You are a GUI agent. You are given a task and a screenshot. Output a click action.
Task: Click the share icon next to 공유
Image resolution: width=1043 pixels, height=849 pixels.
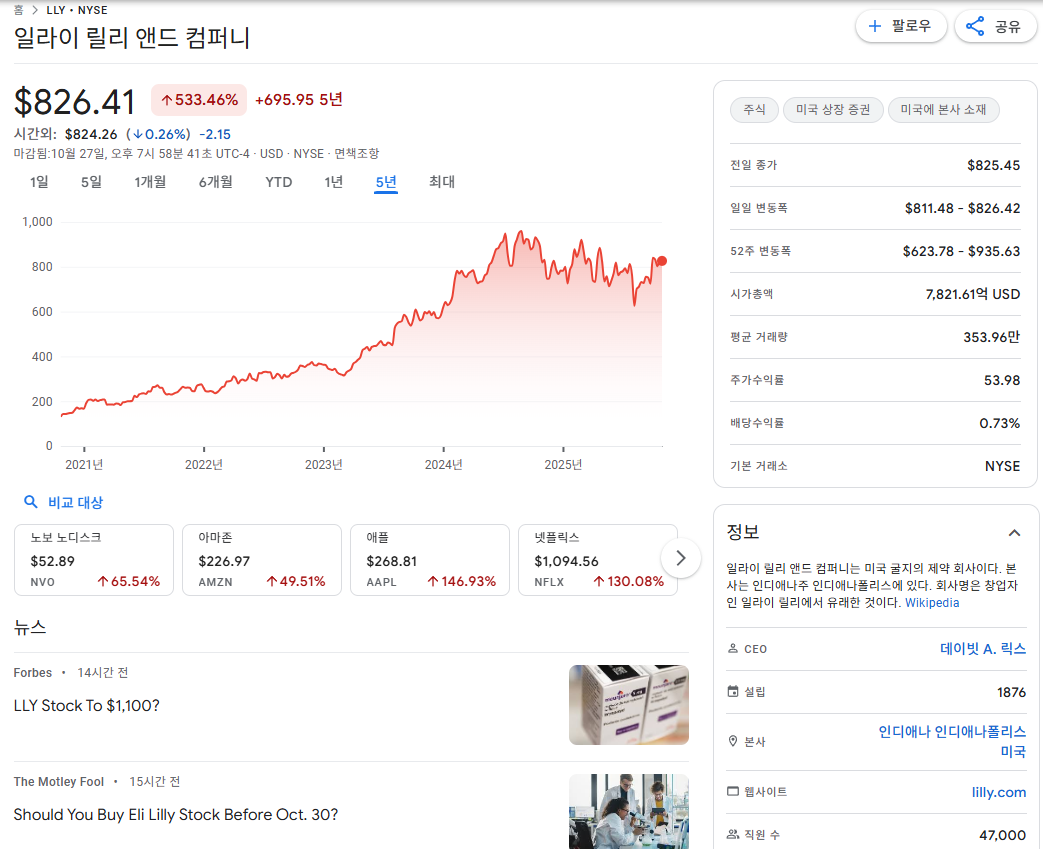click(974, 26)
